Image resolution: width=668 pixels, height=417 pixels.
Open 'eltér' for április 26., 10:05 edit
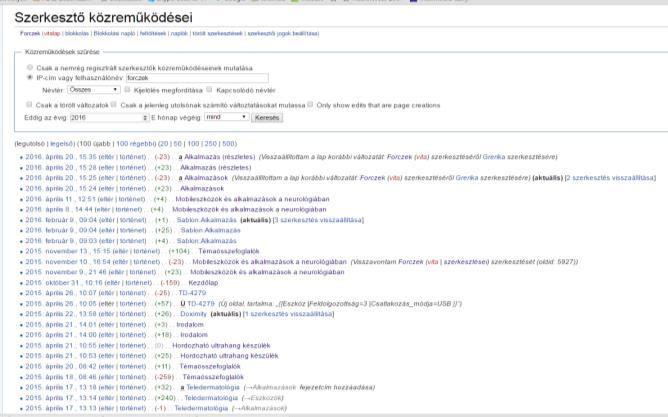click(107, 303)
